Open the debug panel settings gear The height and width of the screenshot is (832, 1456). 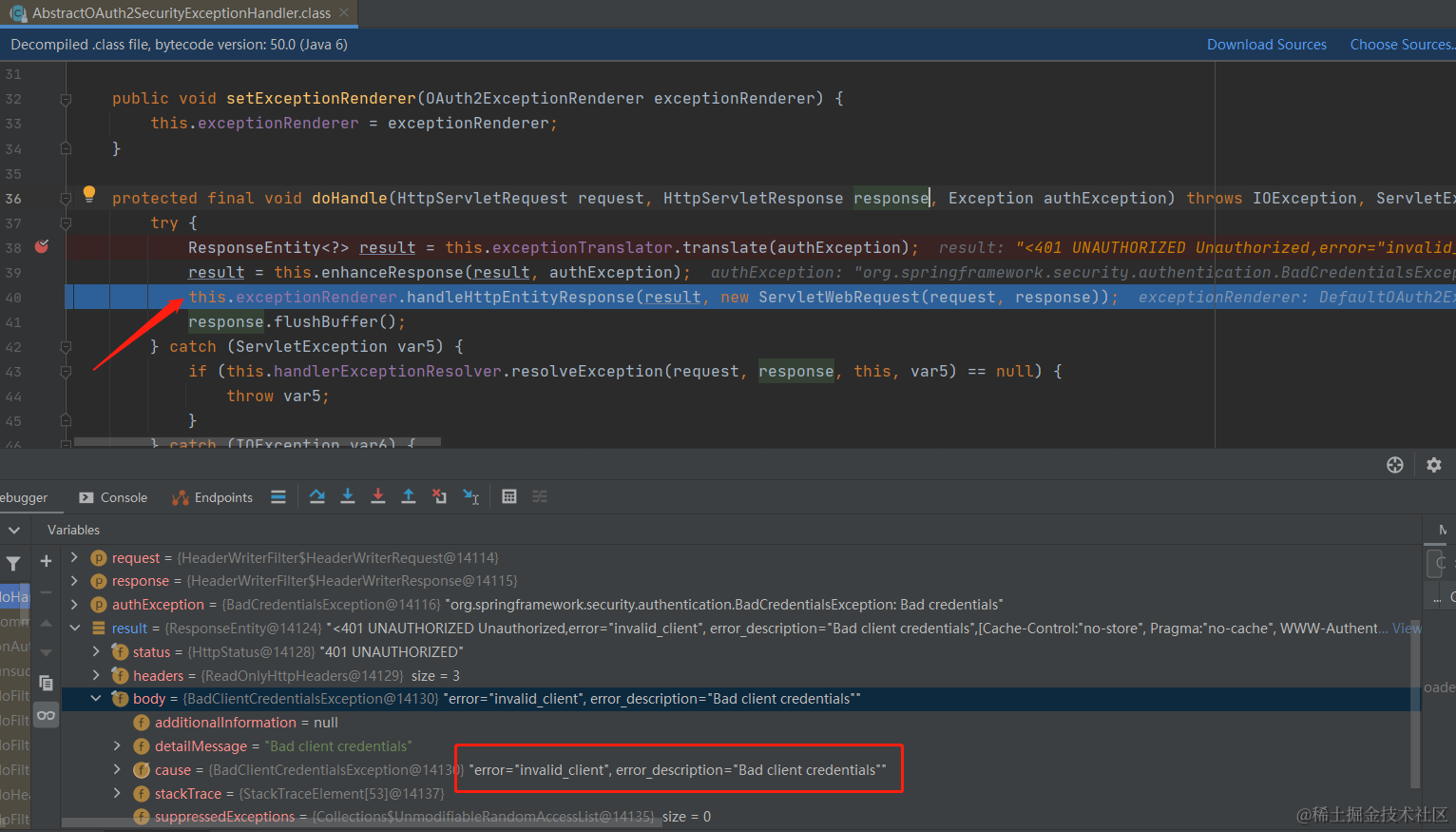tap(1434, 465)
